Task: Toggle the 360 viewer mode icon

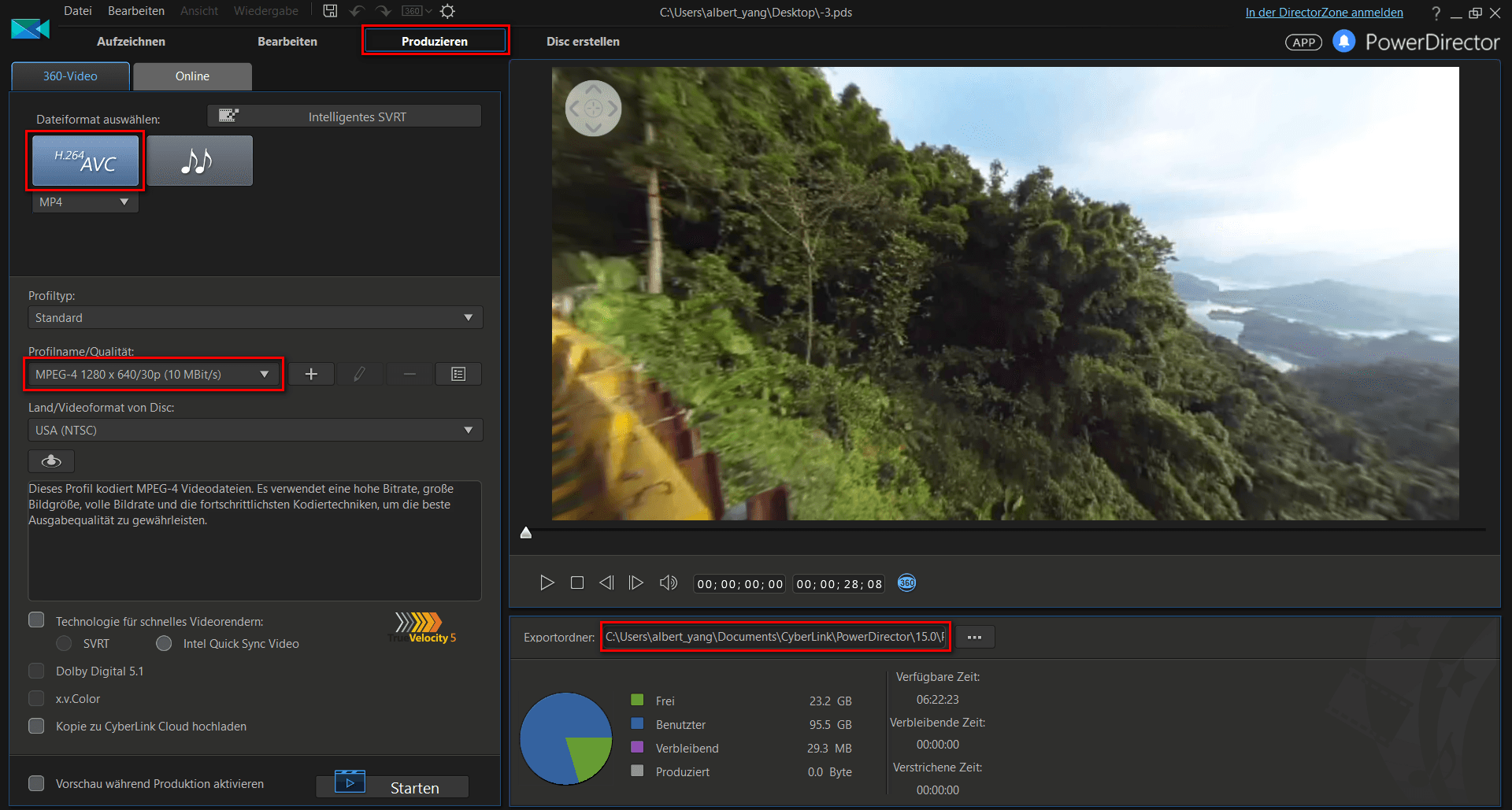Action: 906,583
